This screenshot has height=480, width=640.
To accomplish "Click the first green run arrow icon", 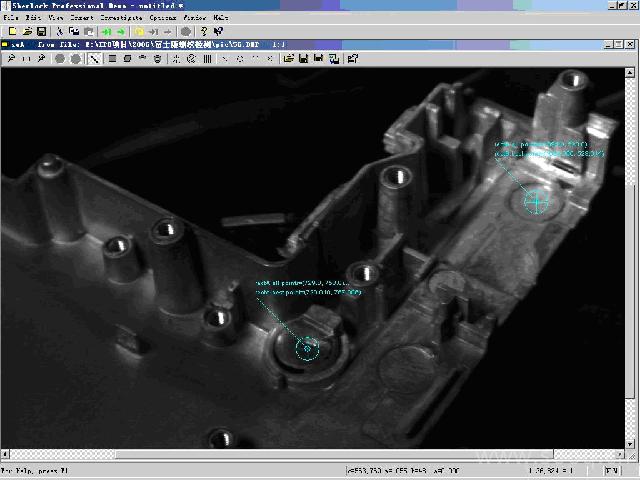I will [108, 31].
